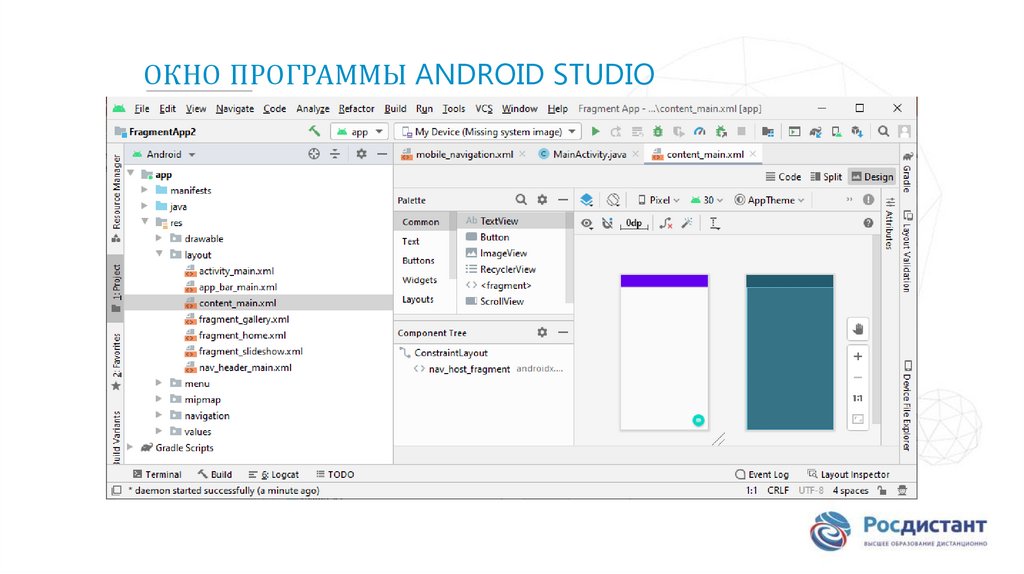Click the Palette search magnifier icon

[521, 200]
